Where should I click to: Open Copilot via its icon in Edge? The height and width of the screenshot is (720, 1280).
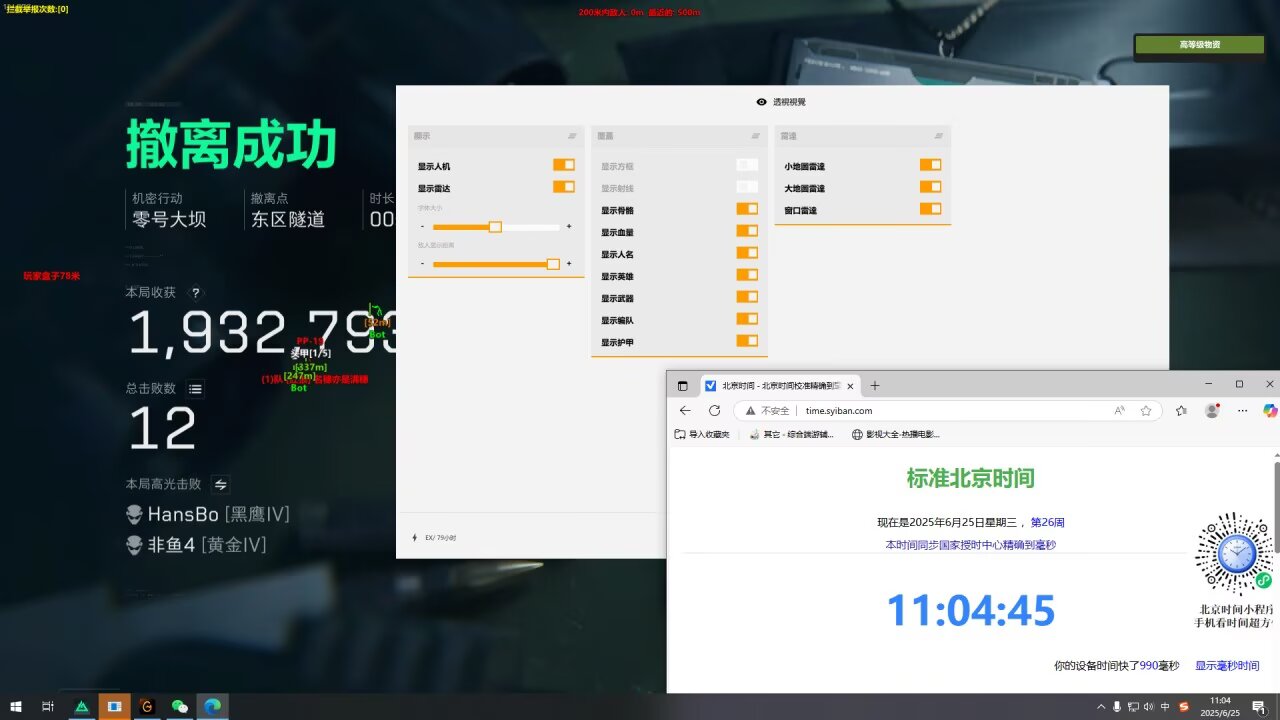(x=1268, y=410)
